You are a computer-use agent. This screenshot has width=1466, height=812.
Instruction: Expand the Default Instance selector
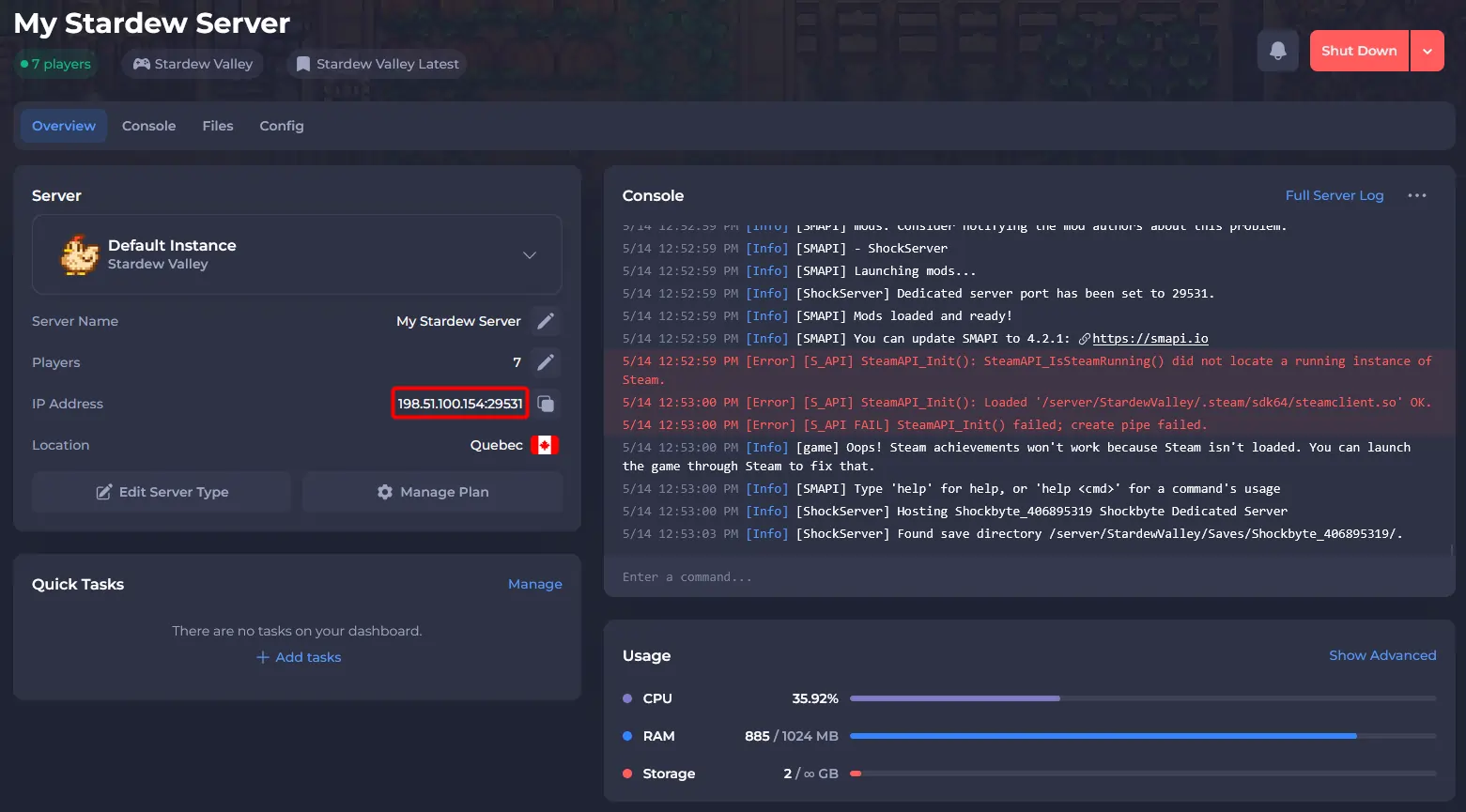point(297,254)
